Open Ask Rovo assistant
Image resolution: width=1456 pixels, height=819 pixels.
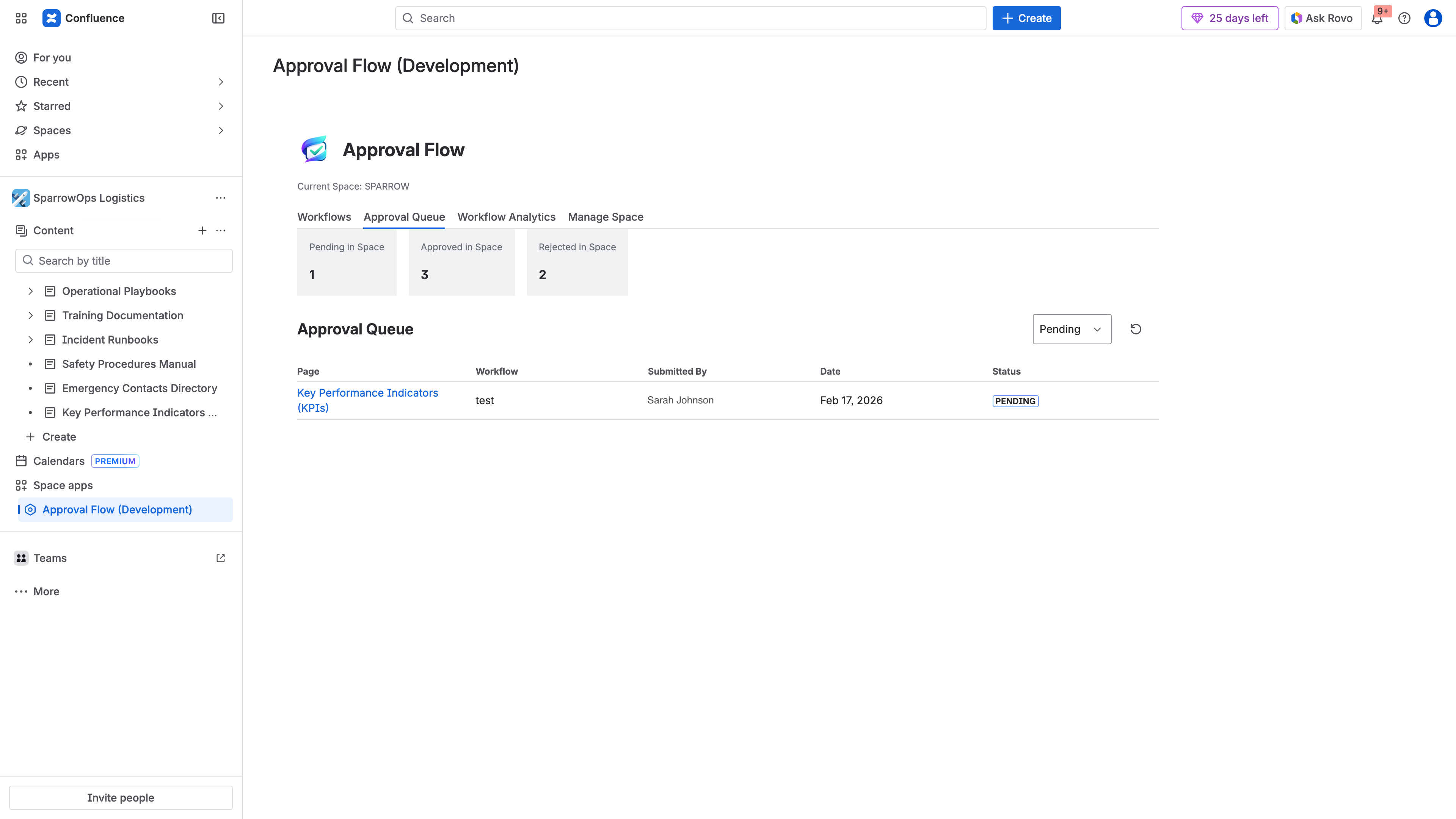point(1323,18)
